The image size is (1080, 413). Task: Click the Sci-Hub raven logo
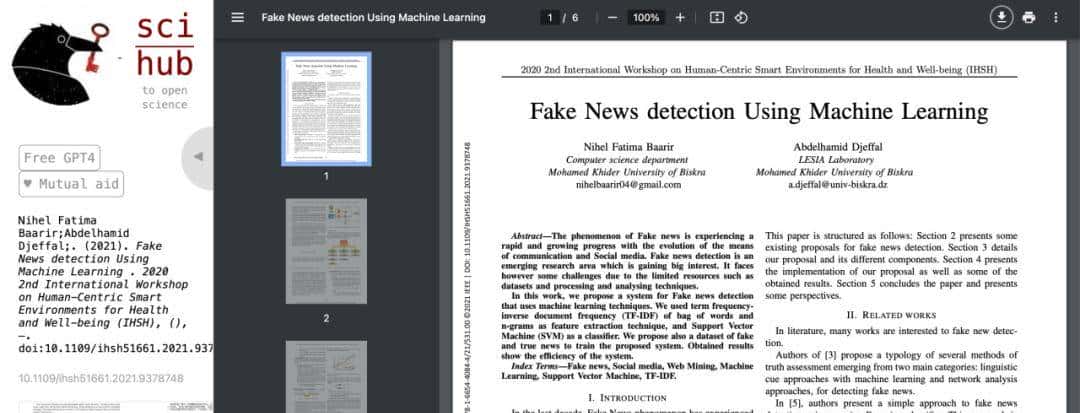61,63
